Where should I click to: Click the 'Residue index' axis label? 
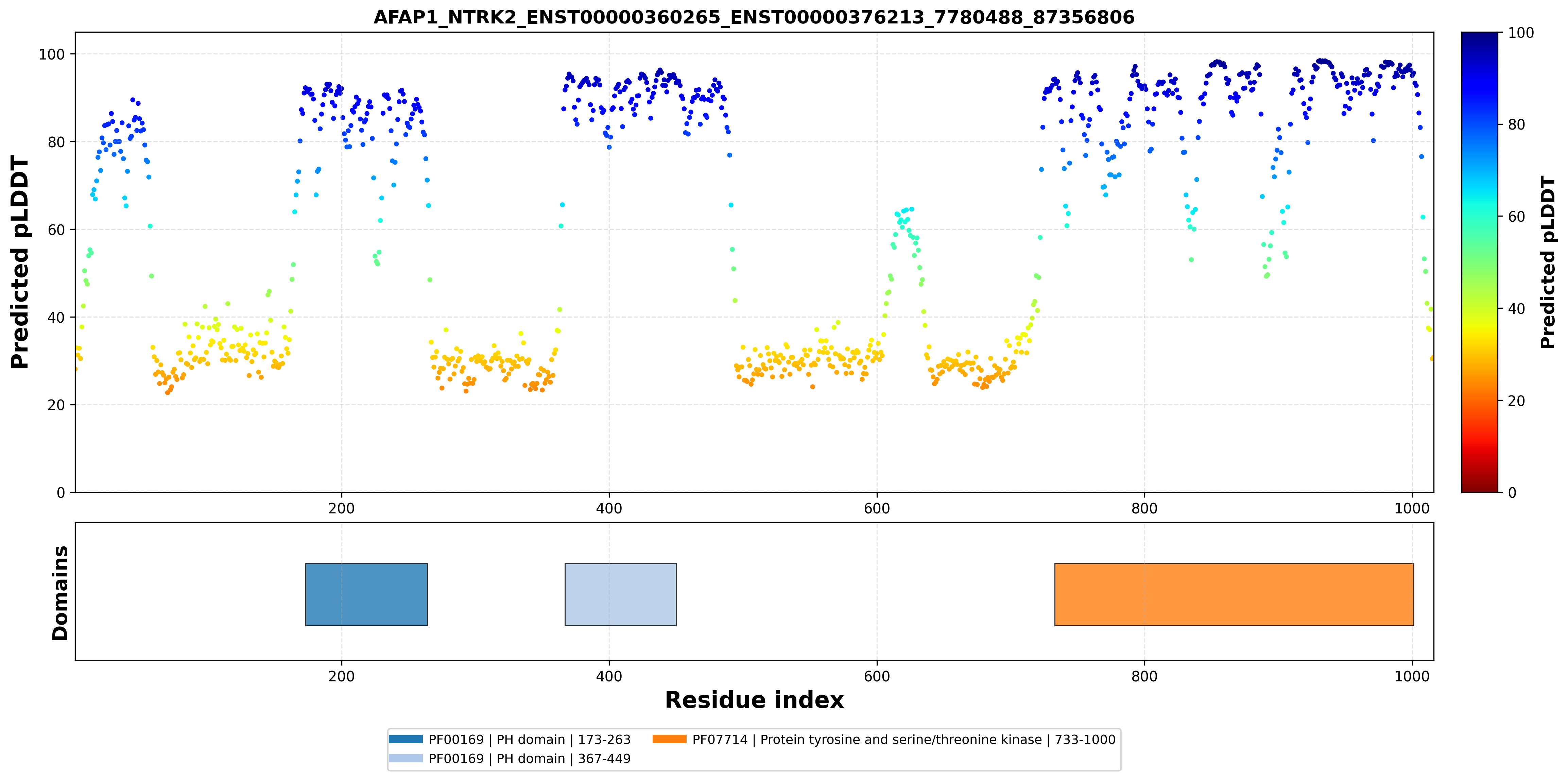click(754, 700)
